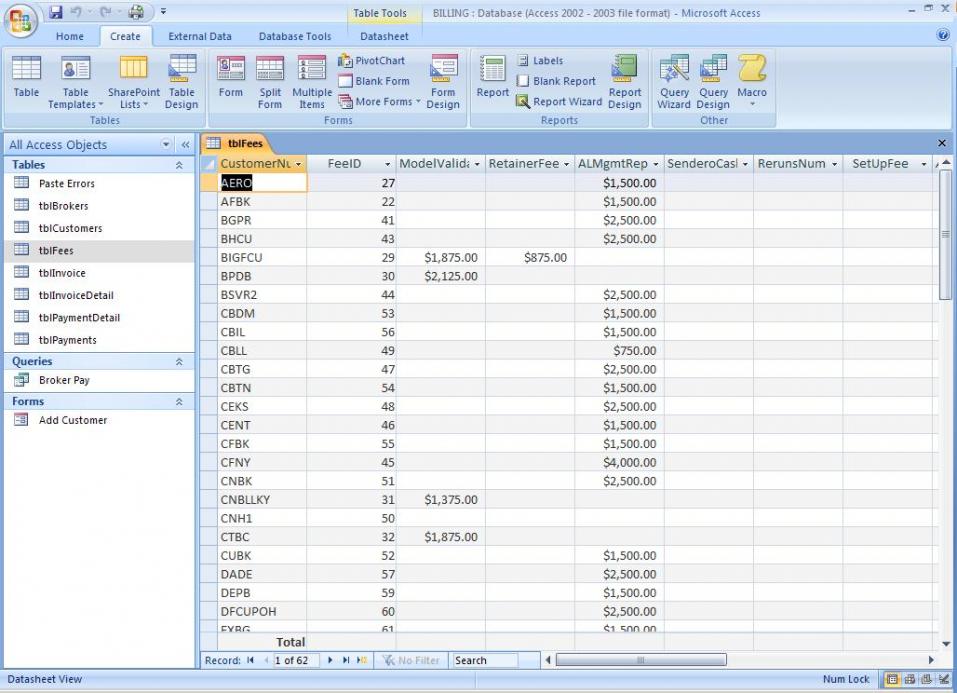Close the tblFees table window
This screenshot has height=693, width=957.
[942, 143]
